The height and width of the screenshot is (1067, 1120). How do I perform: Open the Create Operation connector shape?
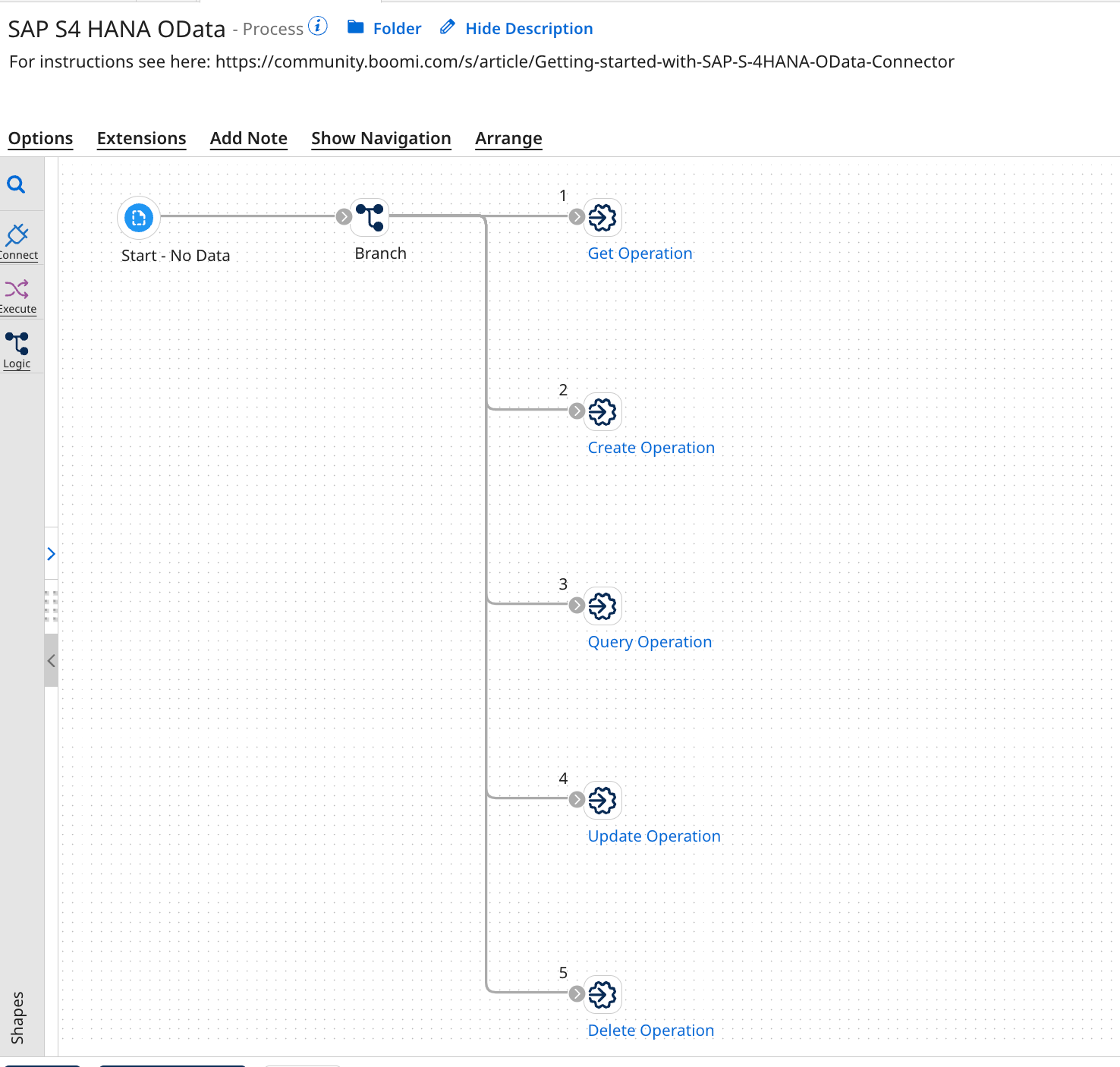(x=602, y=411)
